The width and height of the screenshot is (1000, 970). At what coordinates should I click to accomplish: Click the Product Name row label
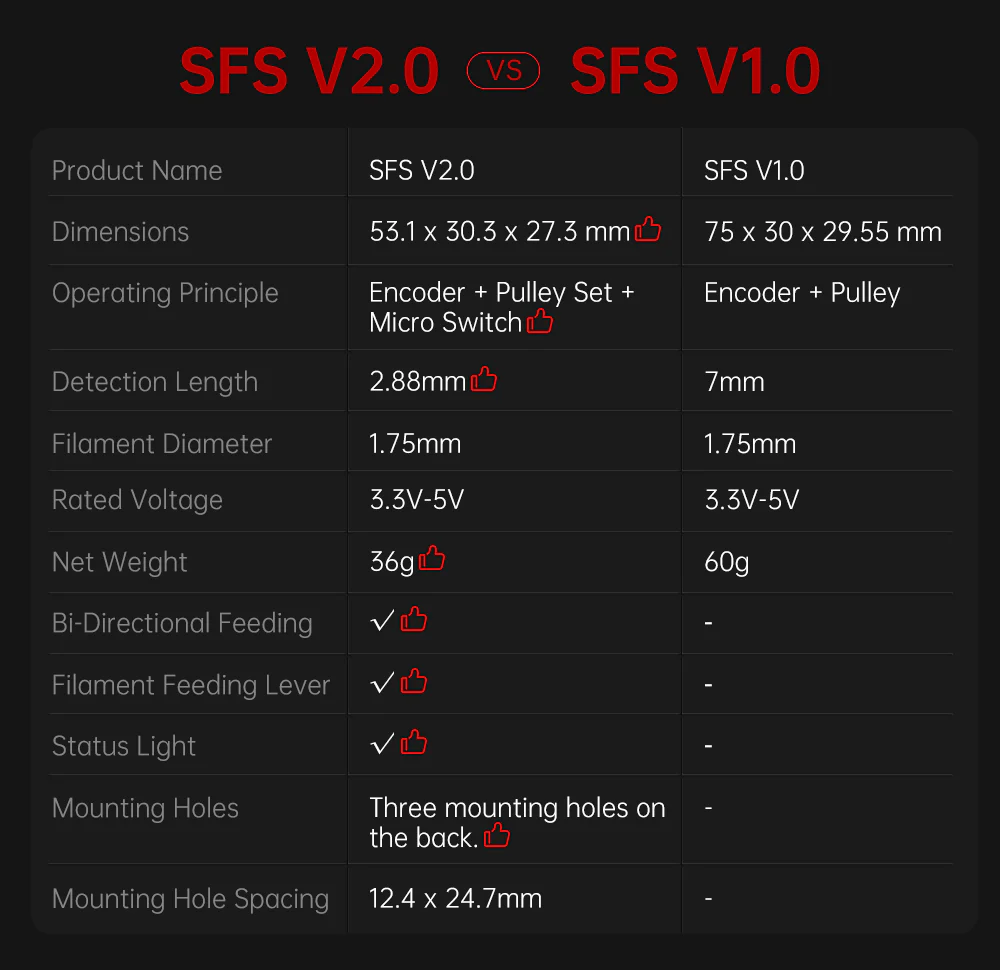[137, 171]
